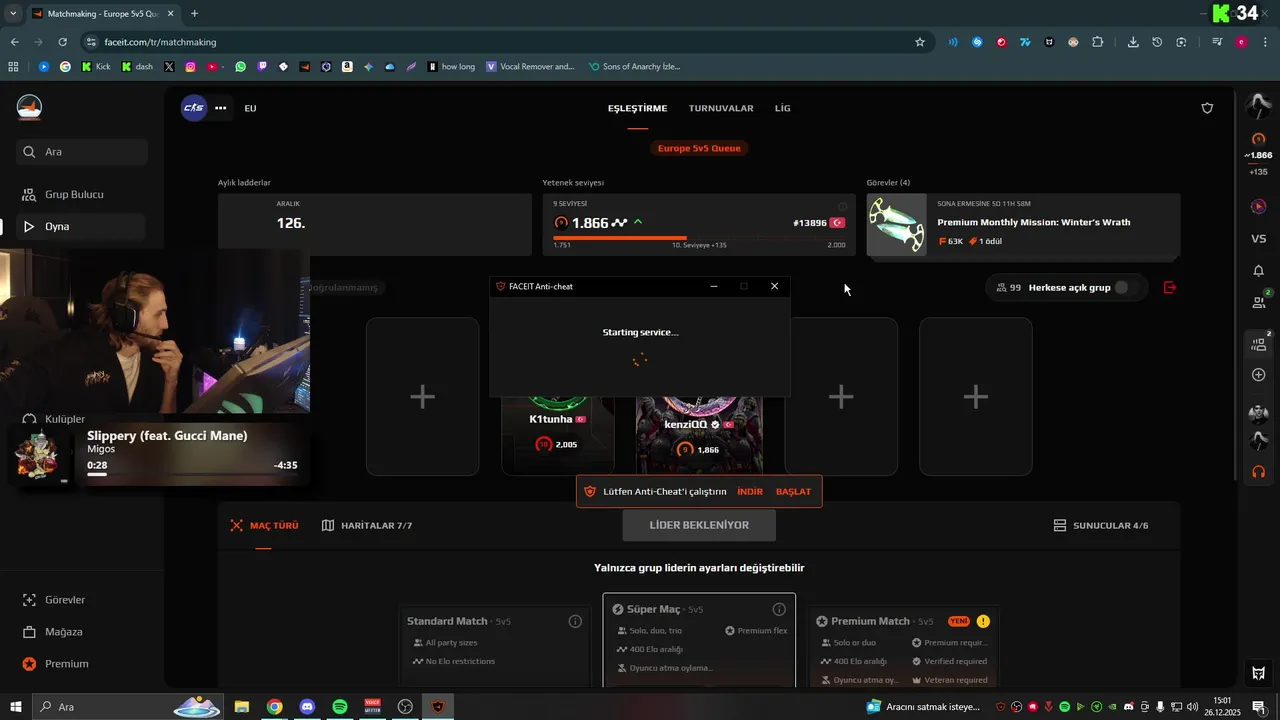The image size is (1280, 720).
Task: Switch to the Eşleştirme tab
Action: [x=637, y=108]
